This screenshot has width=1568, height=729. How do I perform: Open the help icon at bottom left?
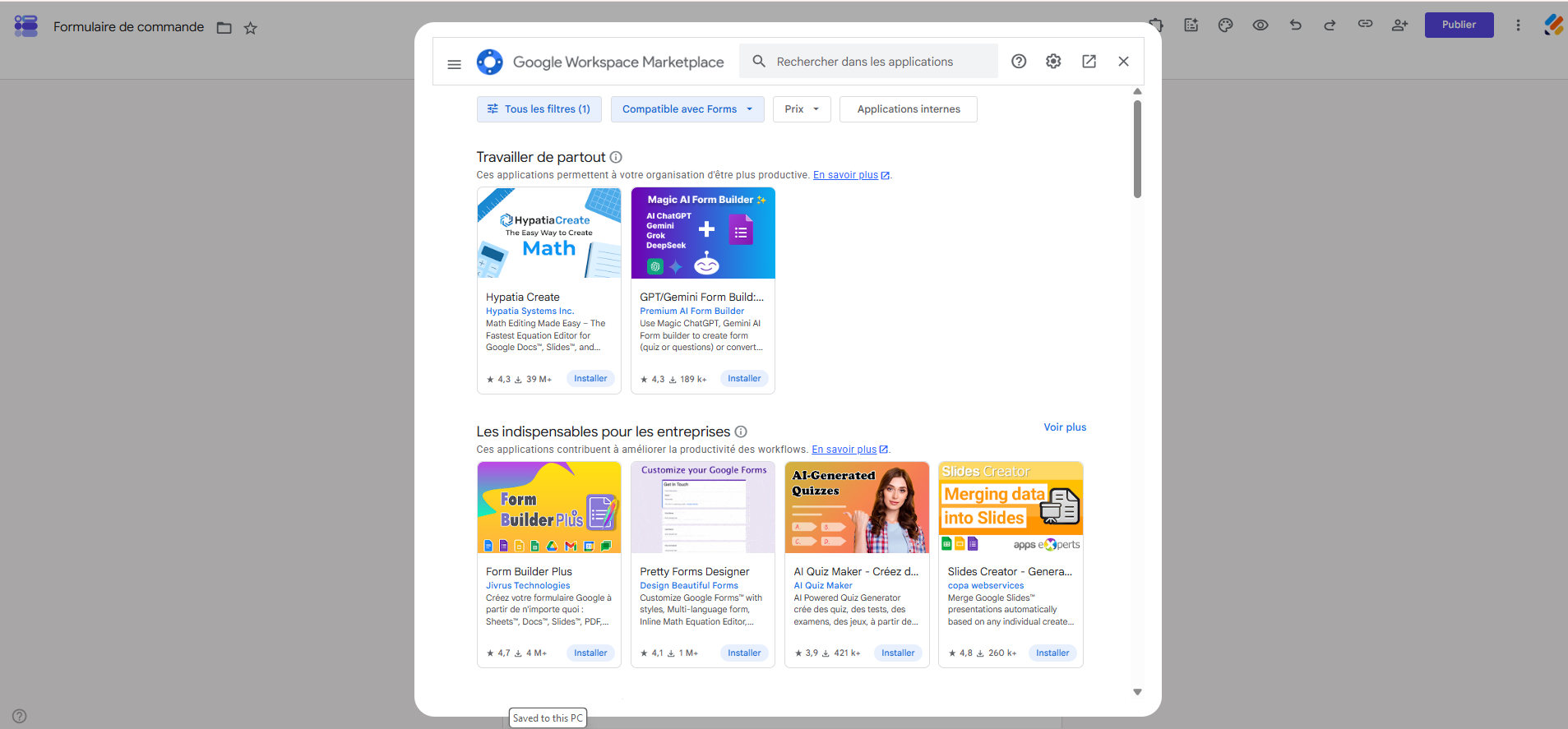[20, 716]
